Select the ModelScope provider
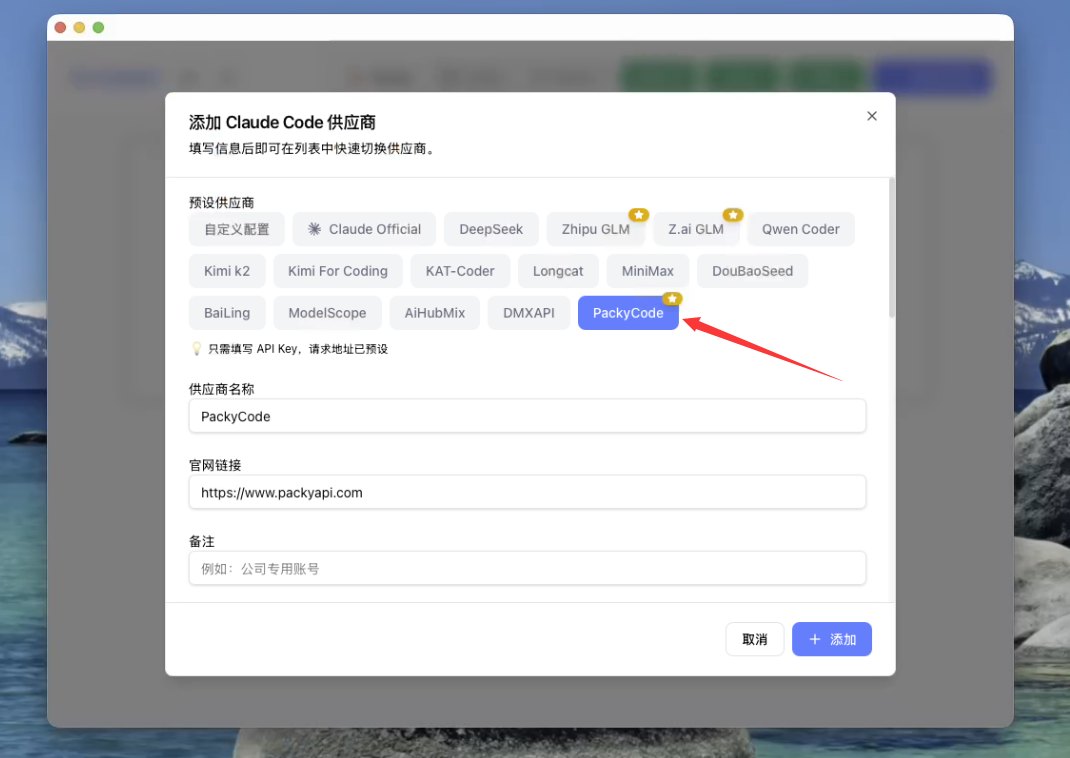The width and height of the screenshot is (1070, 758). (327, 312)
